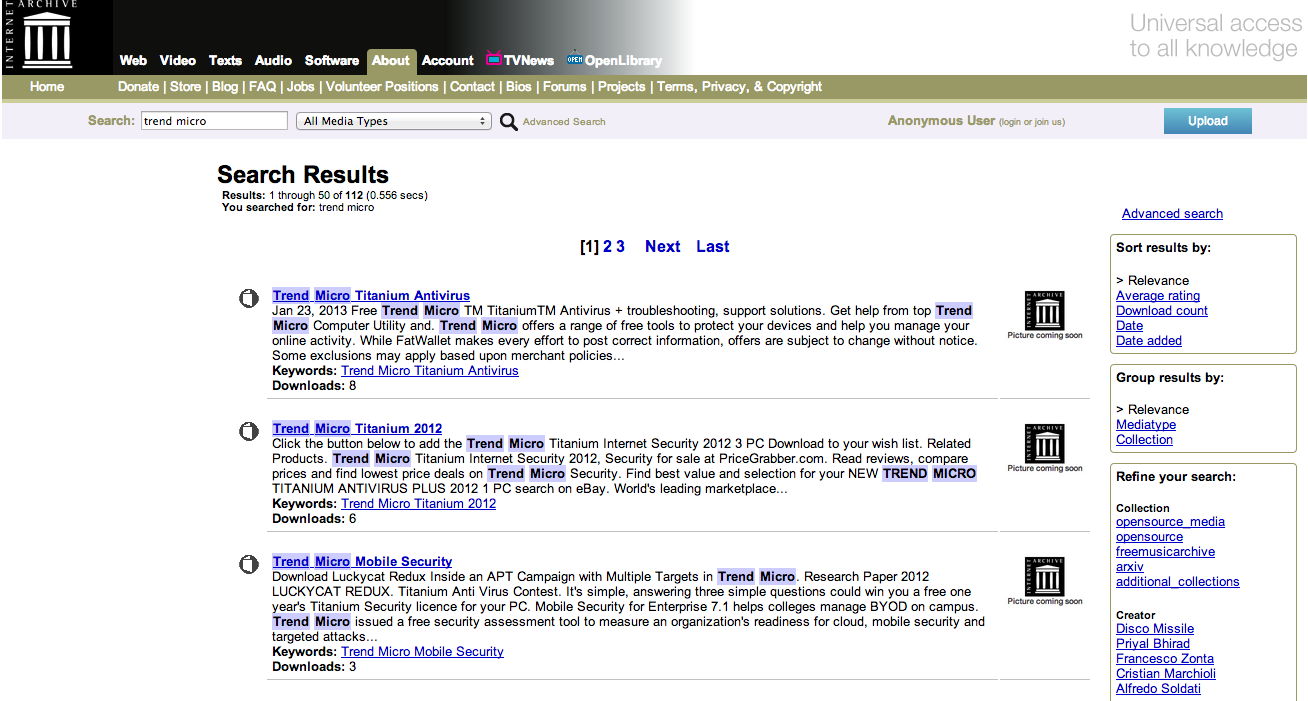This screenshot has height=701, width=1308.
Task: Expand the All Media Types dropdown
Action: click(394, 121)
